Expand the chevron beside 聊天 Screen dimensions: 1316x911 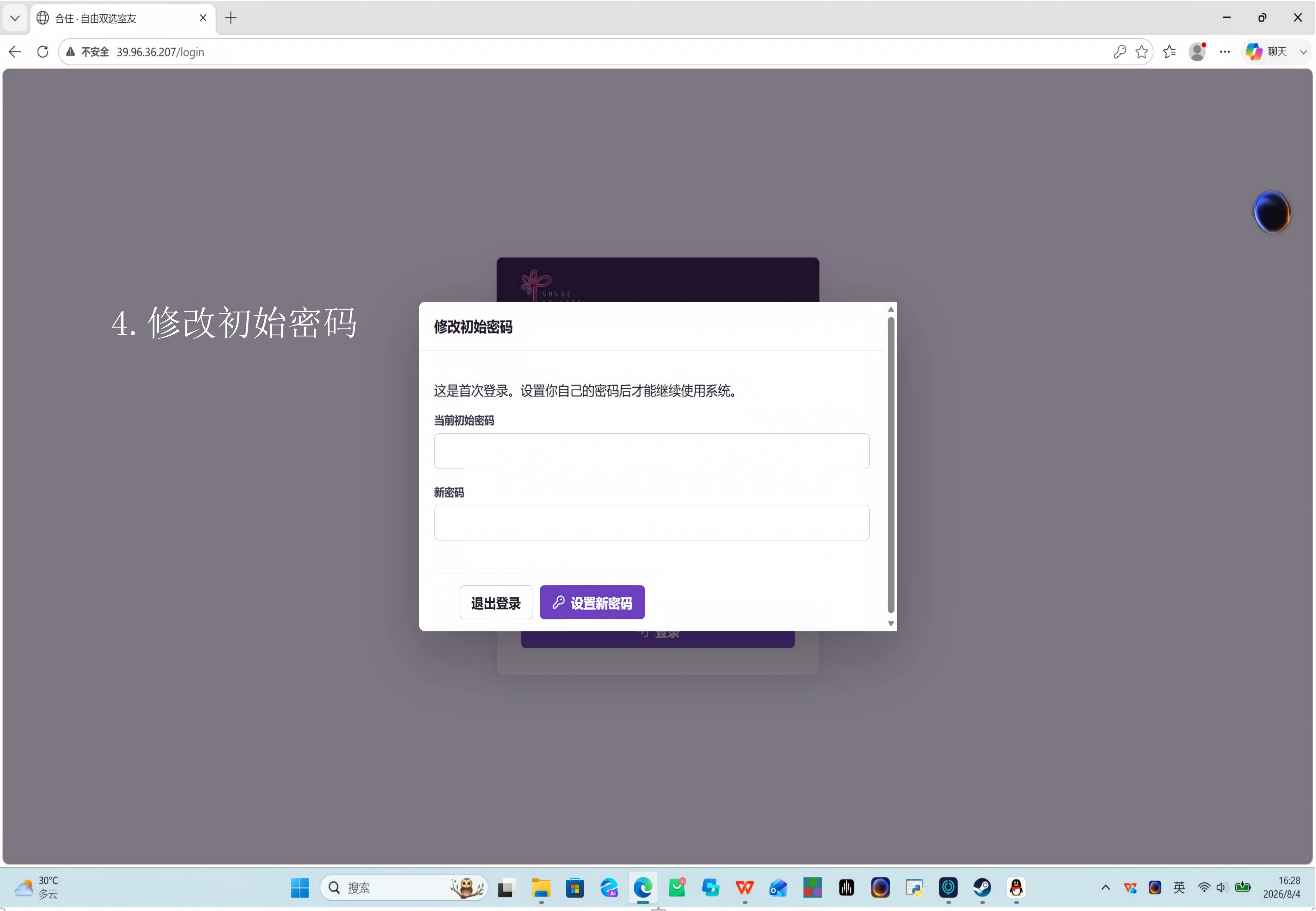click(1303, 52)
